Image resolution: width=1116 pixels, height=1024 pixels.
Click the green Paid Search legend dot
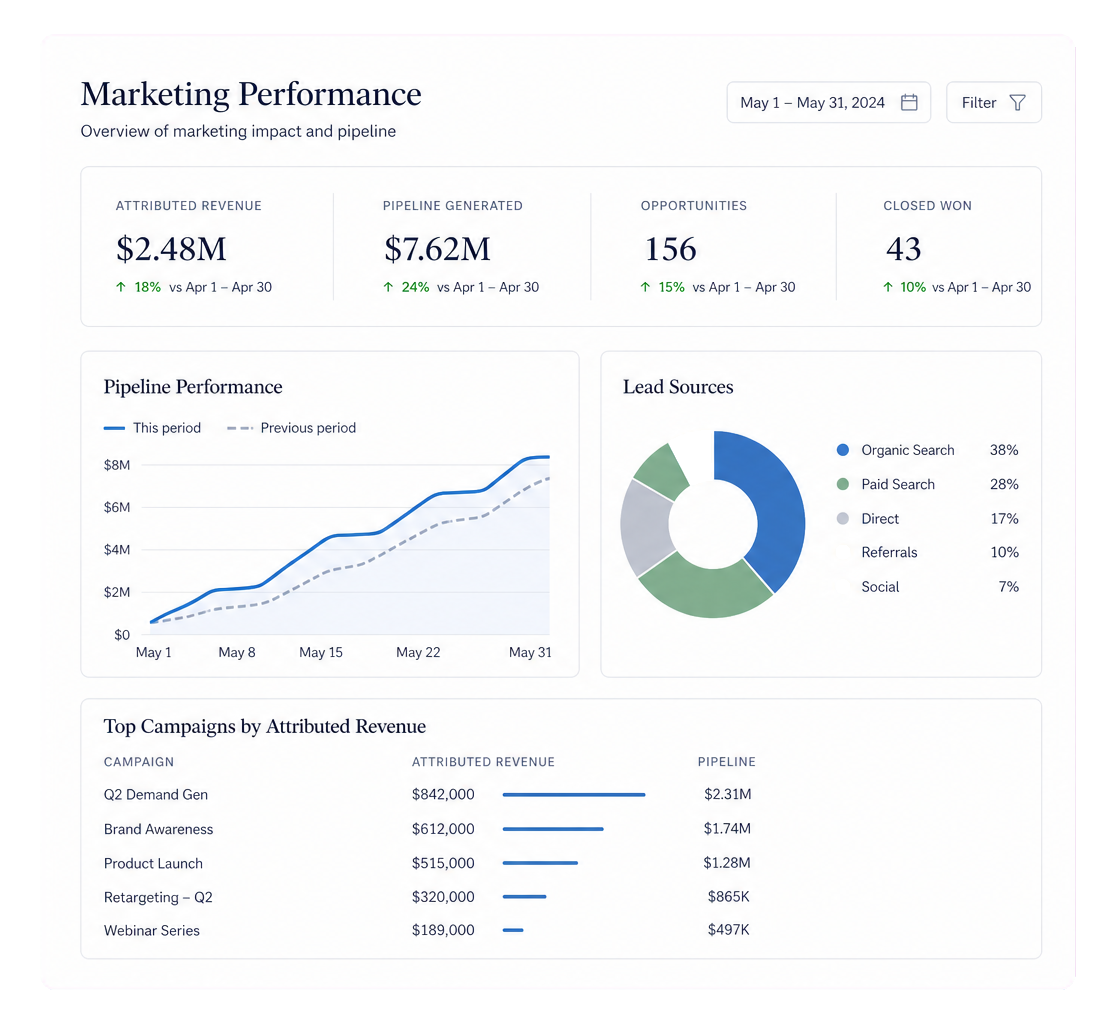coord(843,484)
